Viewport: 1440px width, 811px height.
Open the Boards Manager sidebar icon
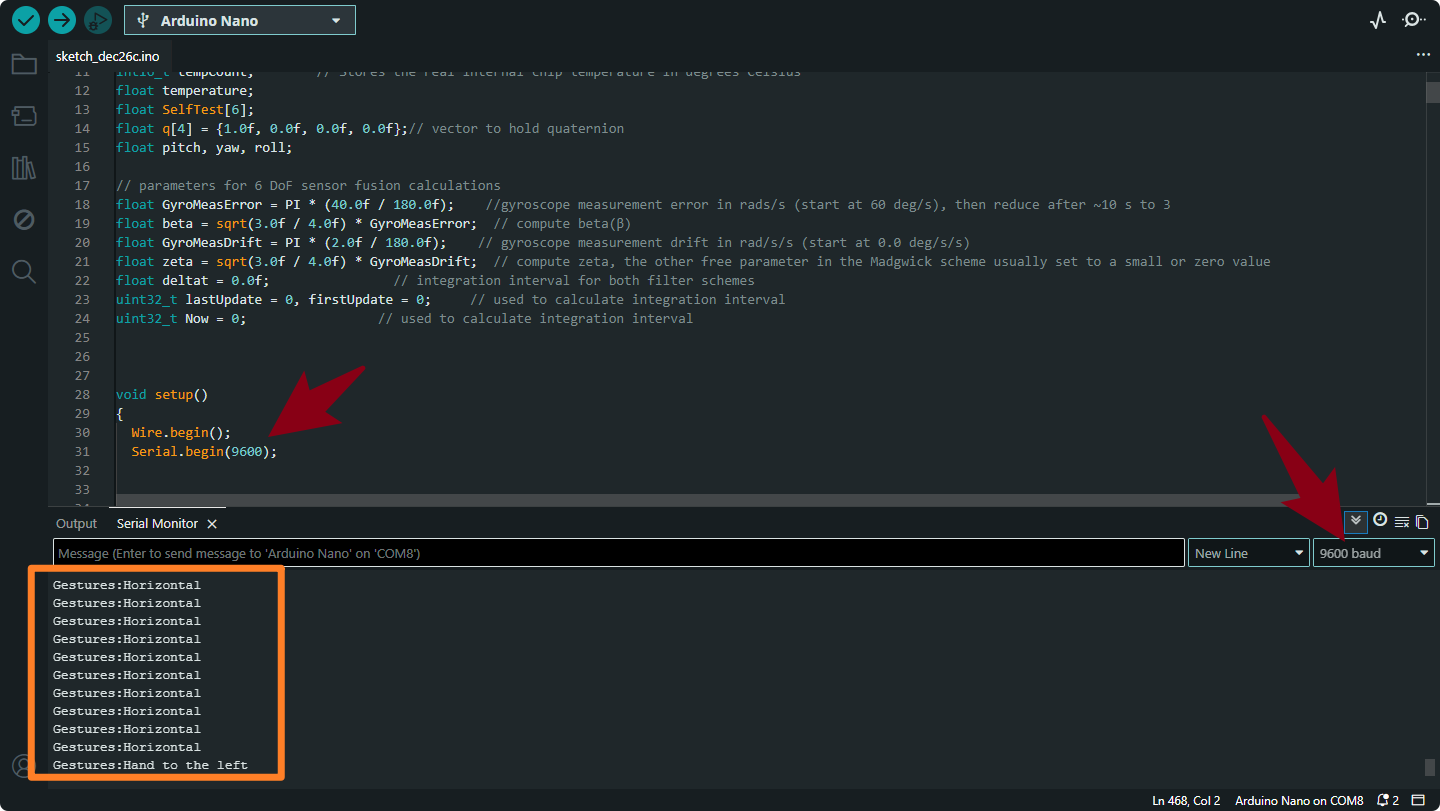point(24,116)
